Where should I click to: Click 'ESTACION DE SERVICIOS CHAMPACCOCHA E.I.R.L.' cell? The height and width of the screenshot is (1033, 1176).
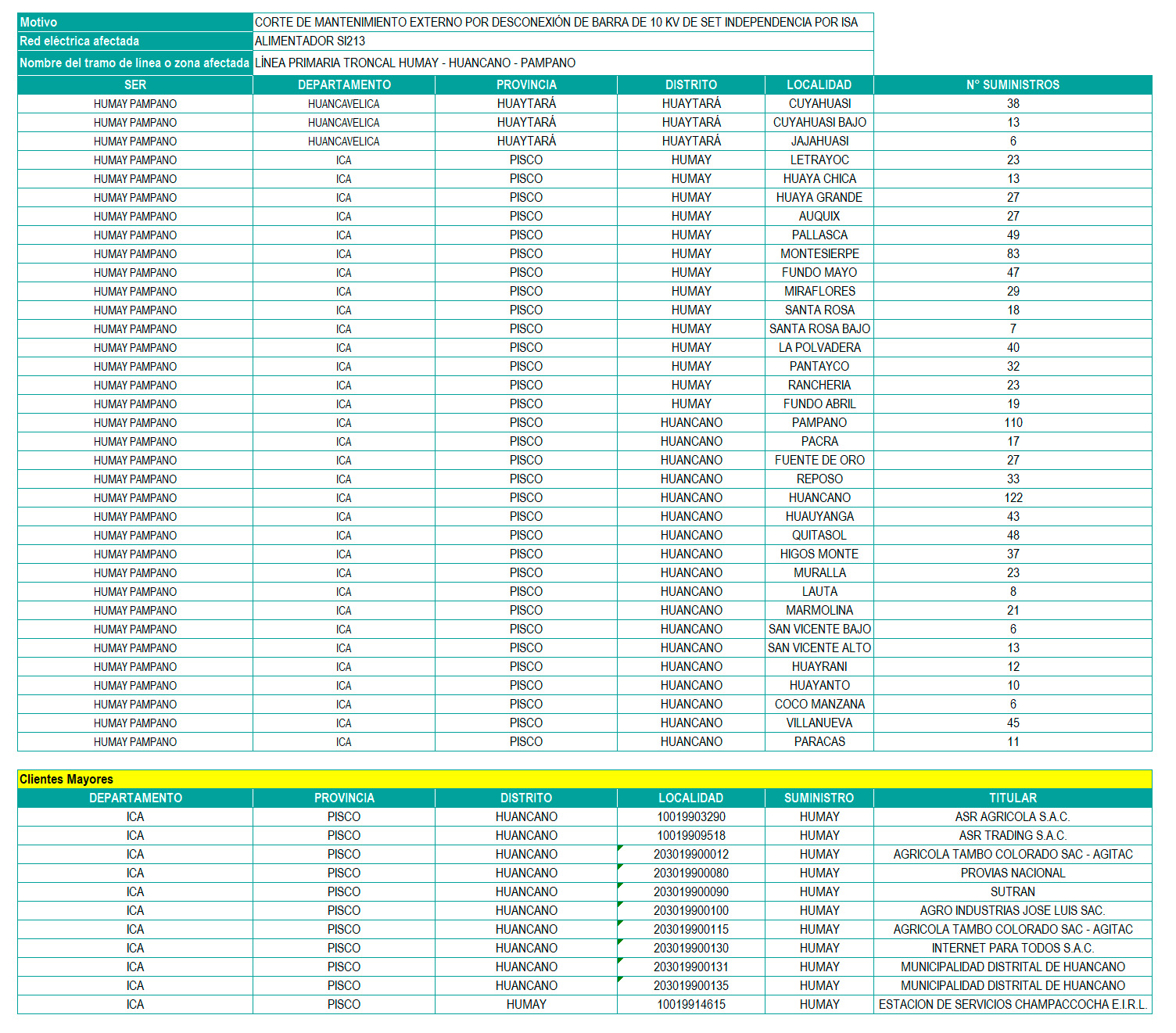[1013, 1005]
